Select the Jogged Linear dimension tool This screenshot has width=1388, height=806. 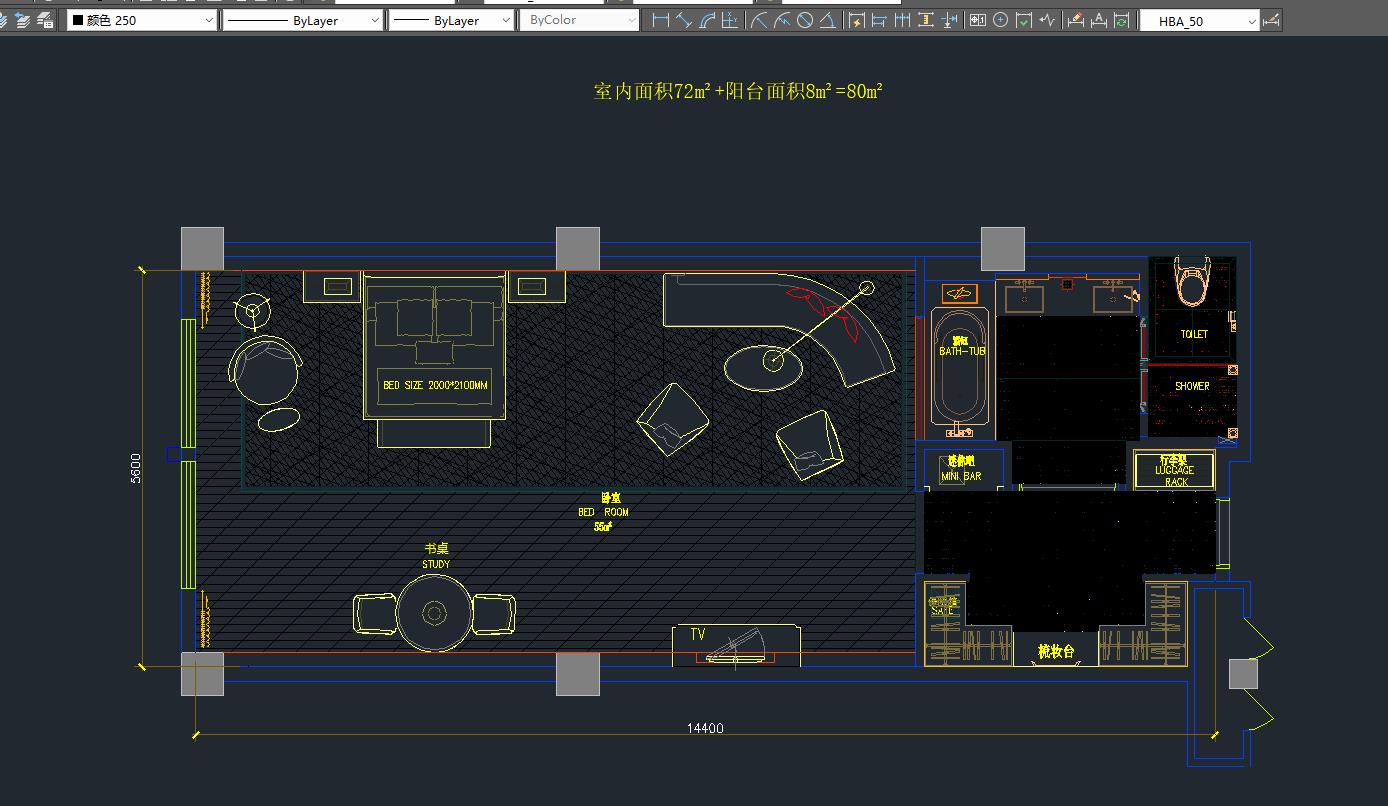coord(1046,20)
